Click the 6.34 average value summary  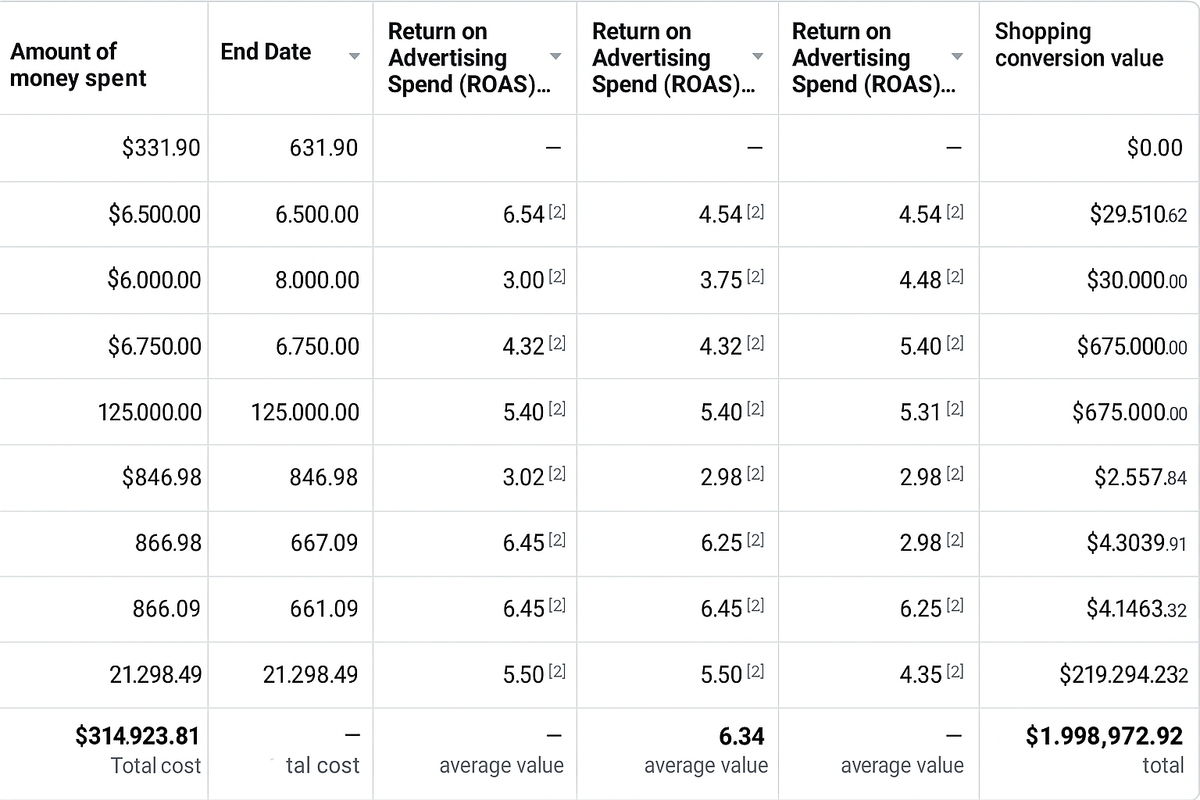[x=741, y=737]
